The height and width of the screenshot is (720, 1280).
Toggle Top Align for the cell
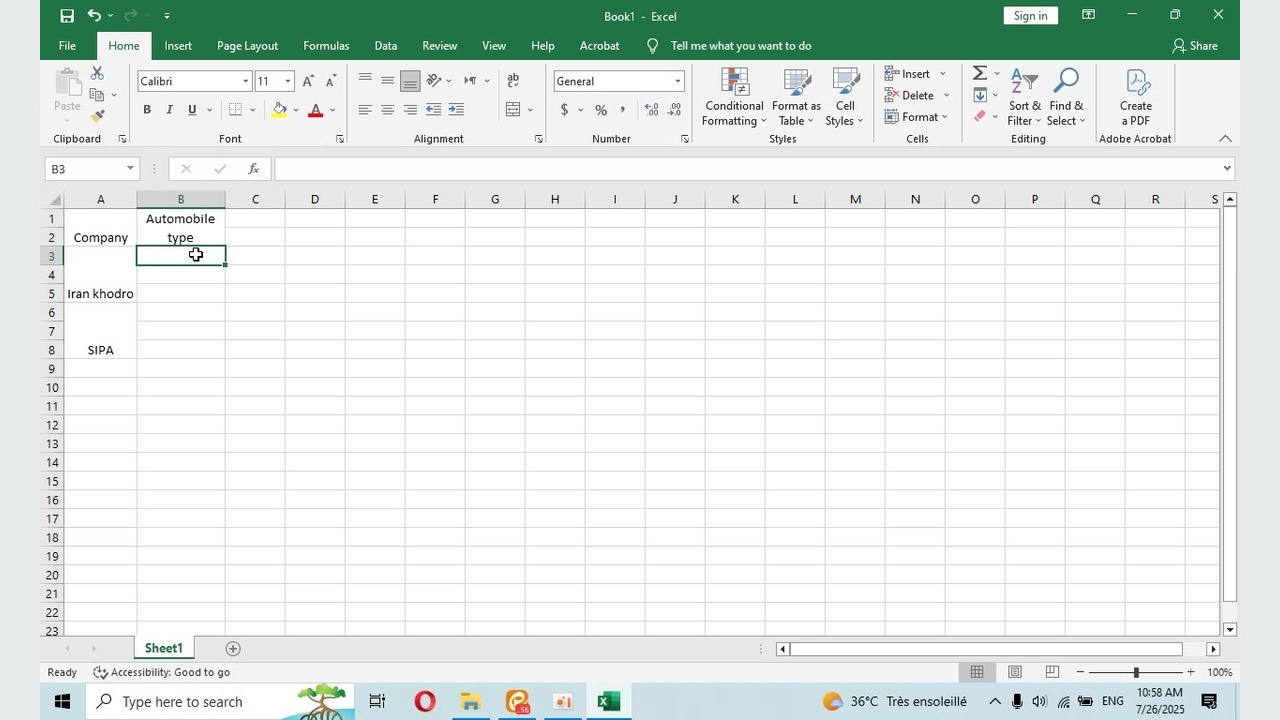[365, 81]
